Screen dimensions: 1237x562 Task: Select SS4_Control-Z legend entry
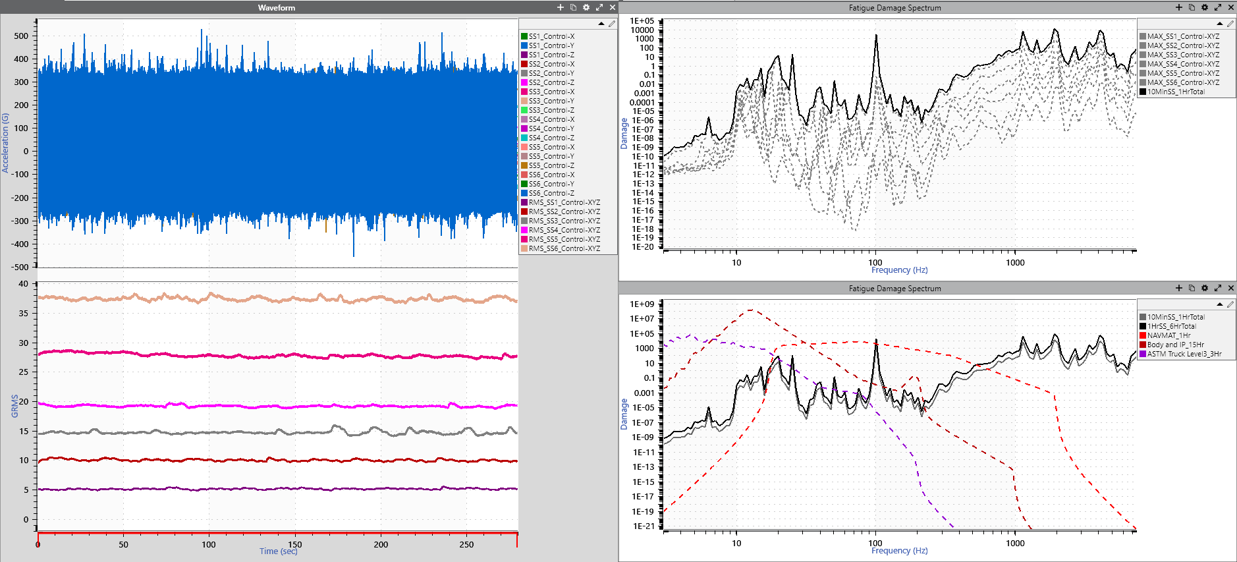(547, 138)
